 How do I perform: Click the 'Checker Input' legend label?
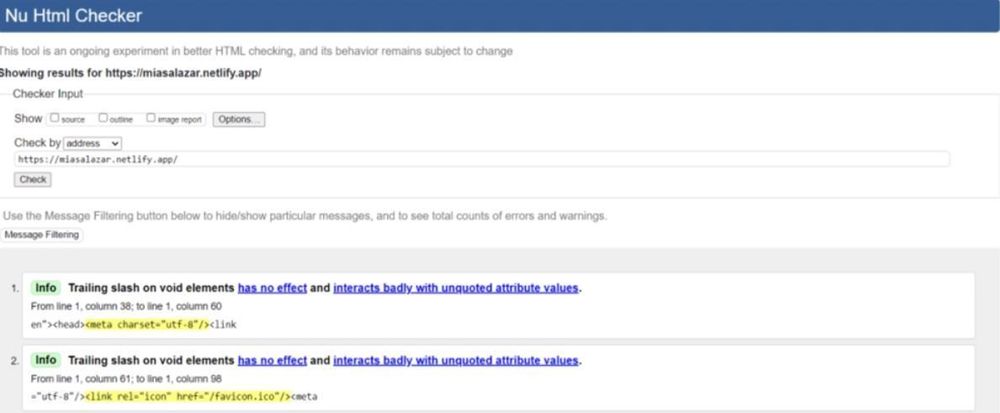[48, 94]
